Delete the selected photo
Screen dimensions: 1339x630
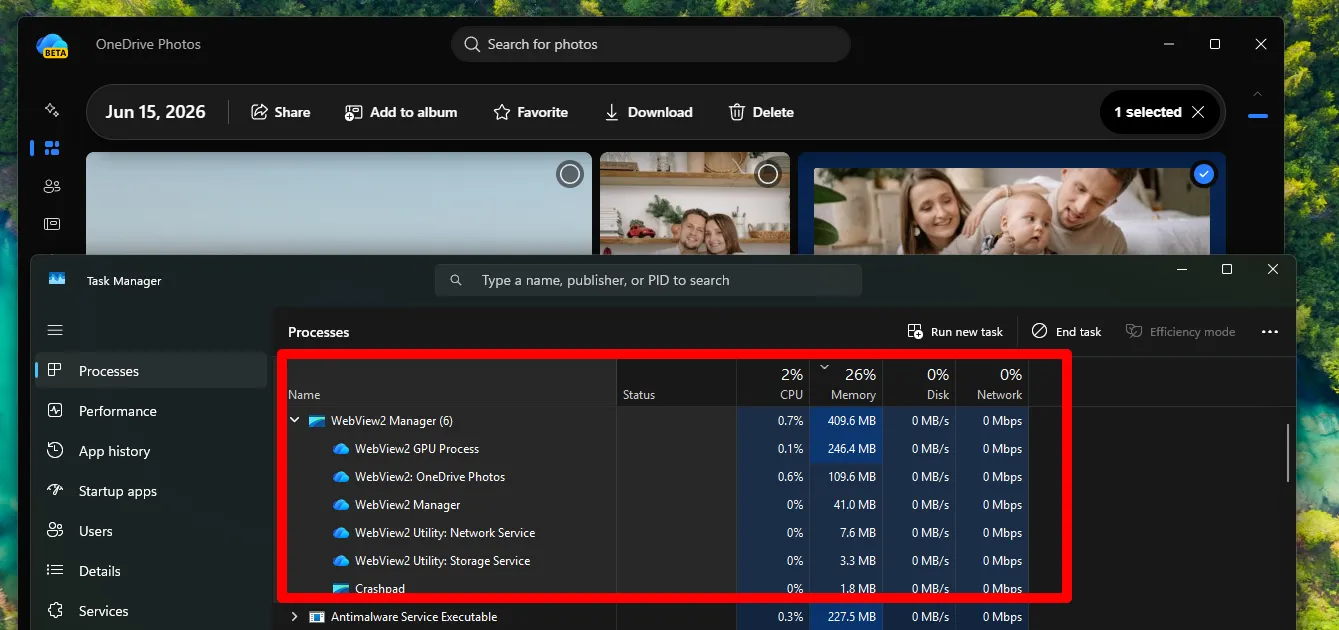761,112
